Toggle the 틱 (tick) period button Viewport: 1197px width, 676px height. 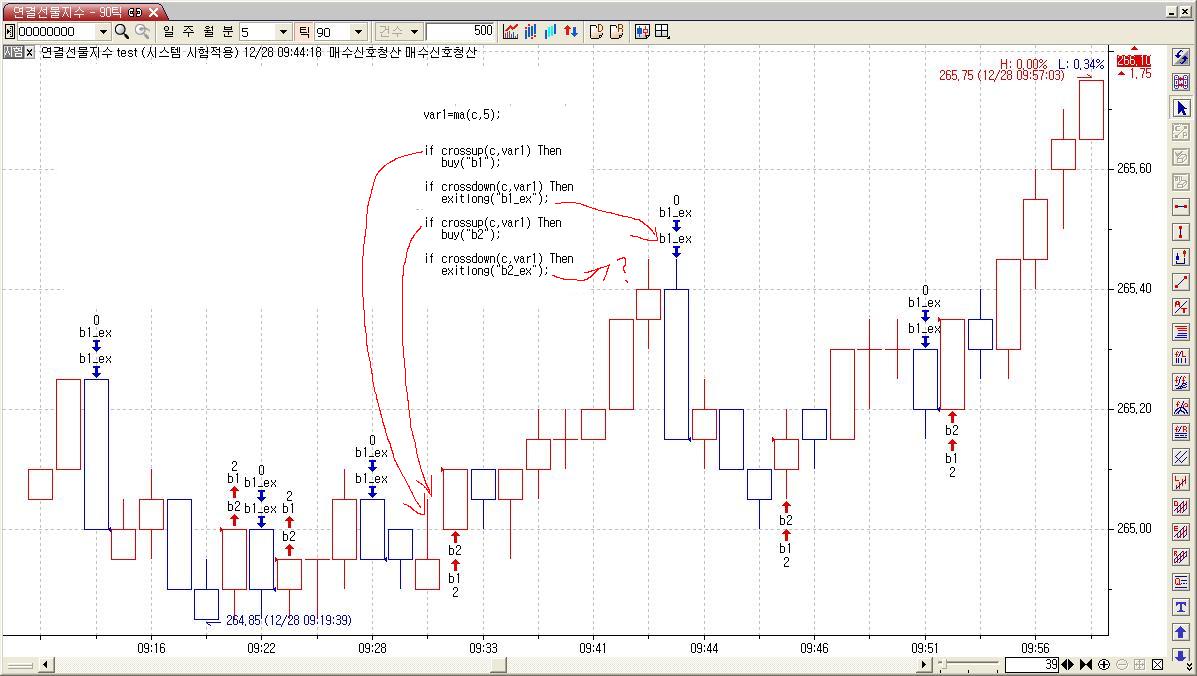click(304, 32)
